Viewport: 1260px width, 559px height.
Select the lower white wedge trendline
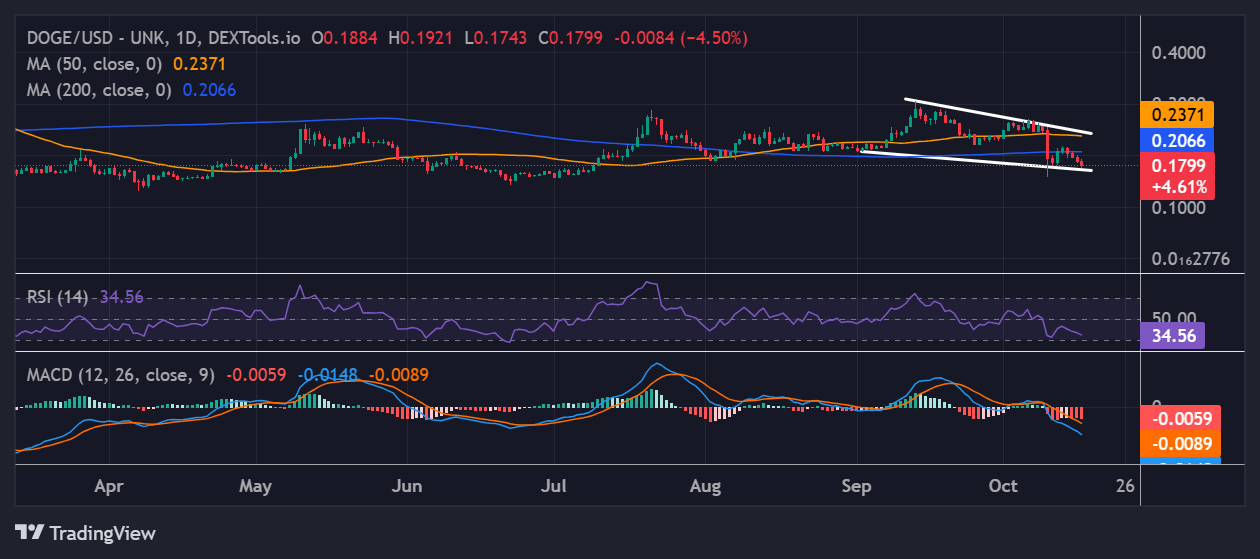[x=980, y=160]
